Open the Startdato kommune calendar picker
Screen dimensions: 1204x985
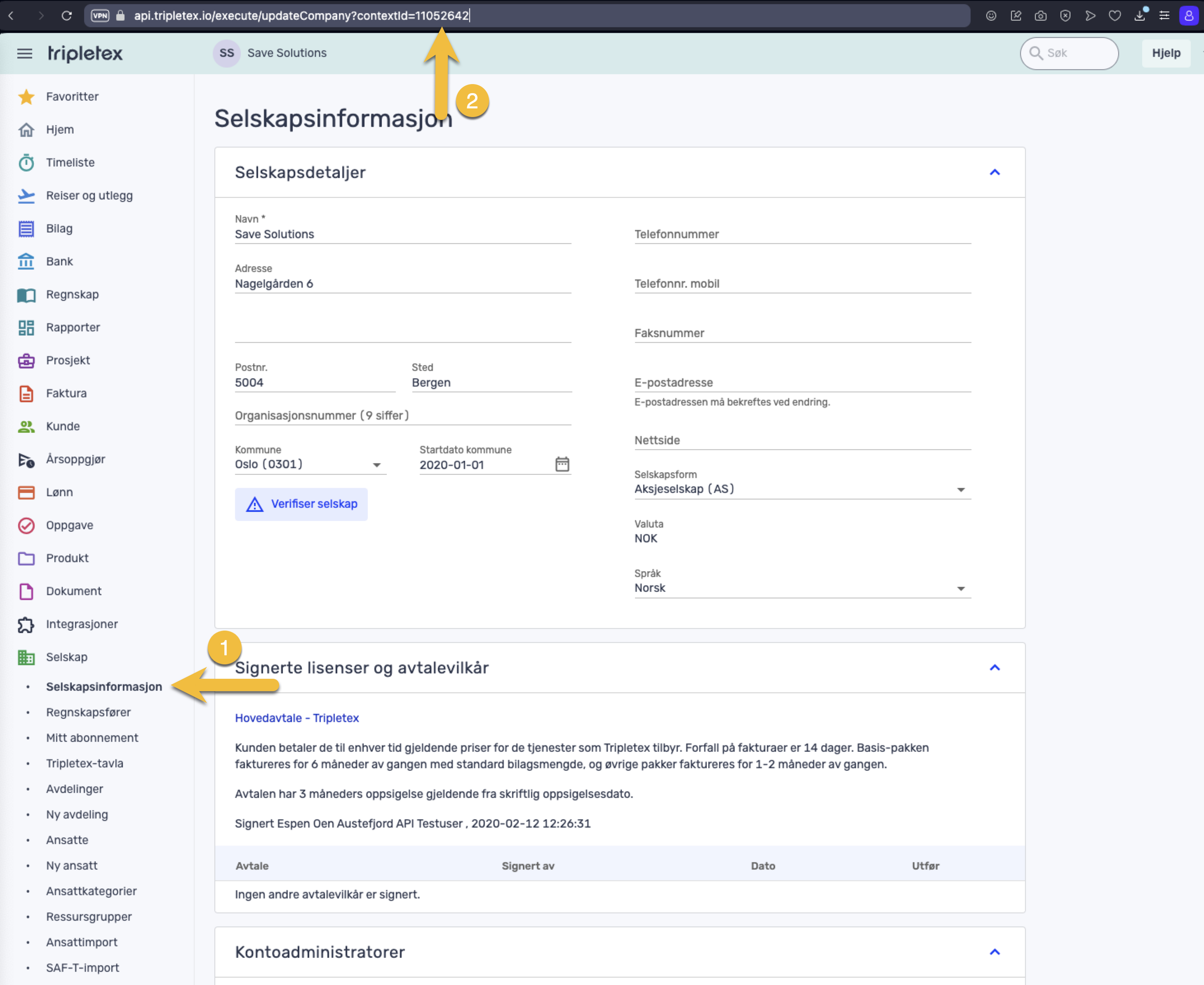[562, 464]
